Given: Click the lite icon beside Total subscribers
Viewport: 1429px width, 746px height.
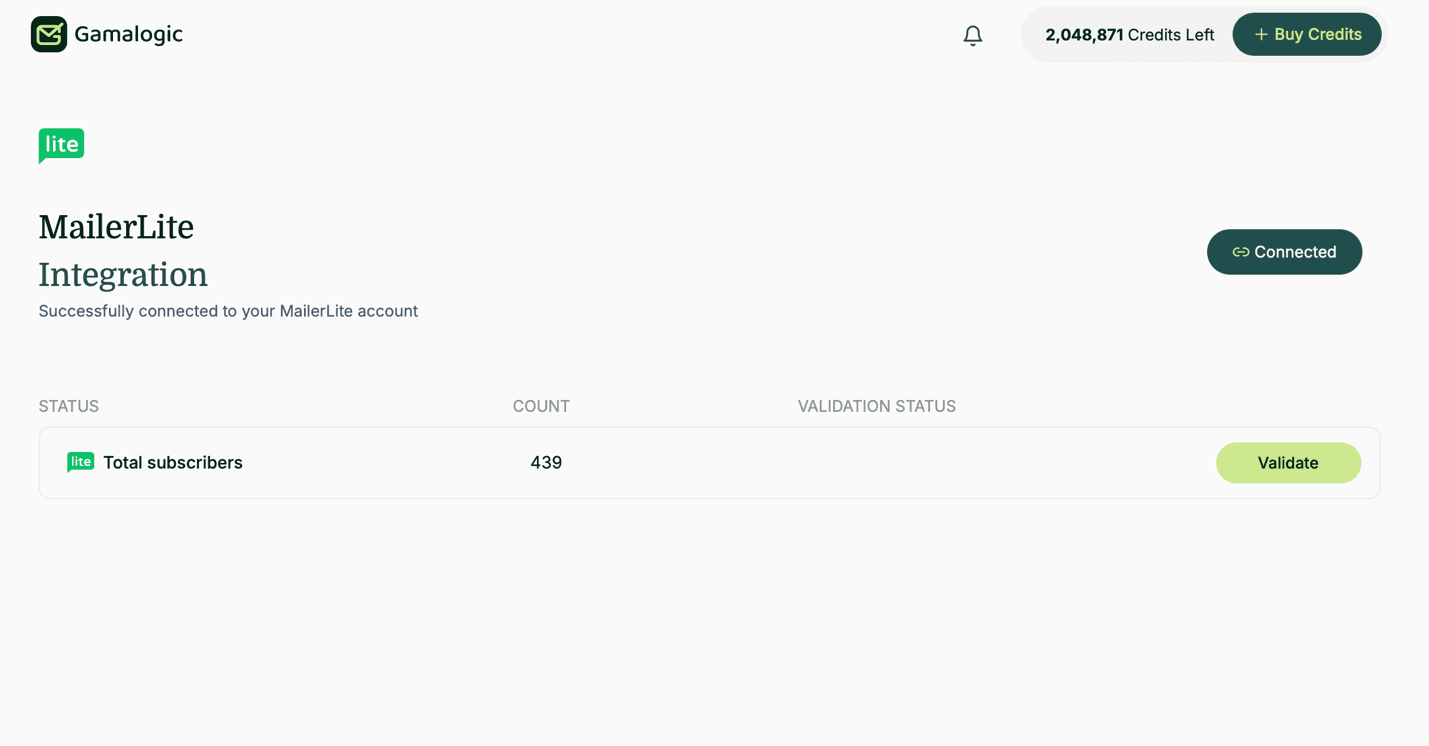Looking at the screenshot, I should tap(80, 462).
